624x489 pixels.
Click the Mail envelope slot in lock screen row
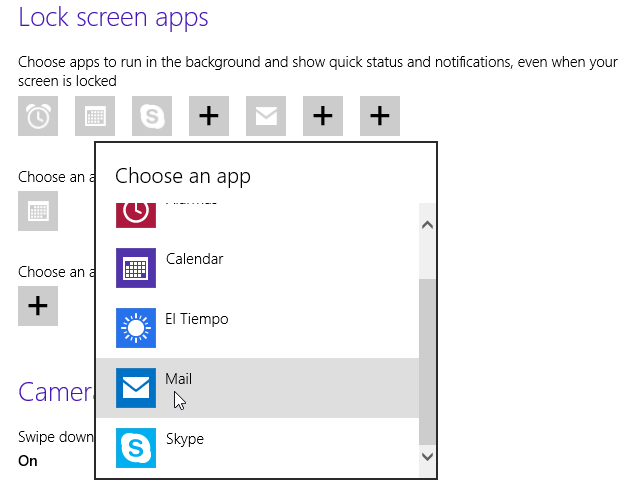(265, 116)
